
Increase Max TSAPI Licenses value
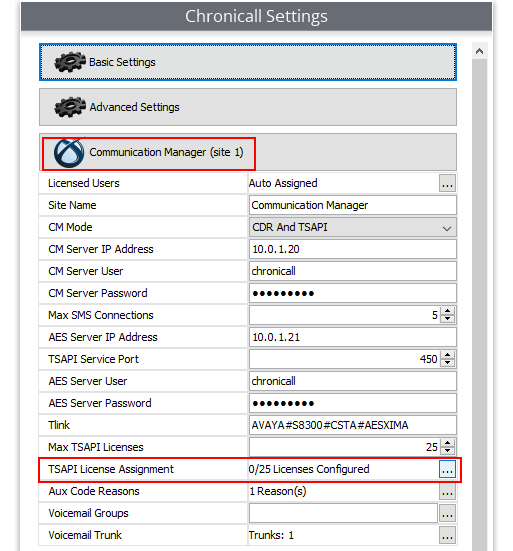tap(447, 443)
